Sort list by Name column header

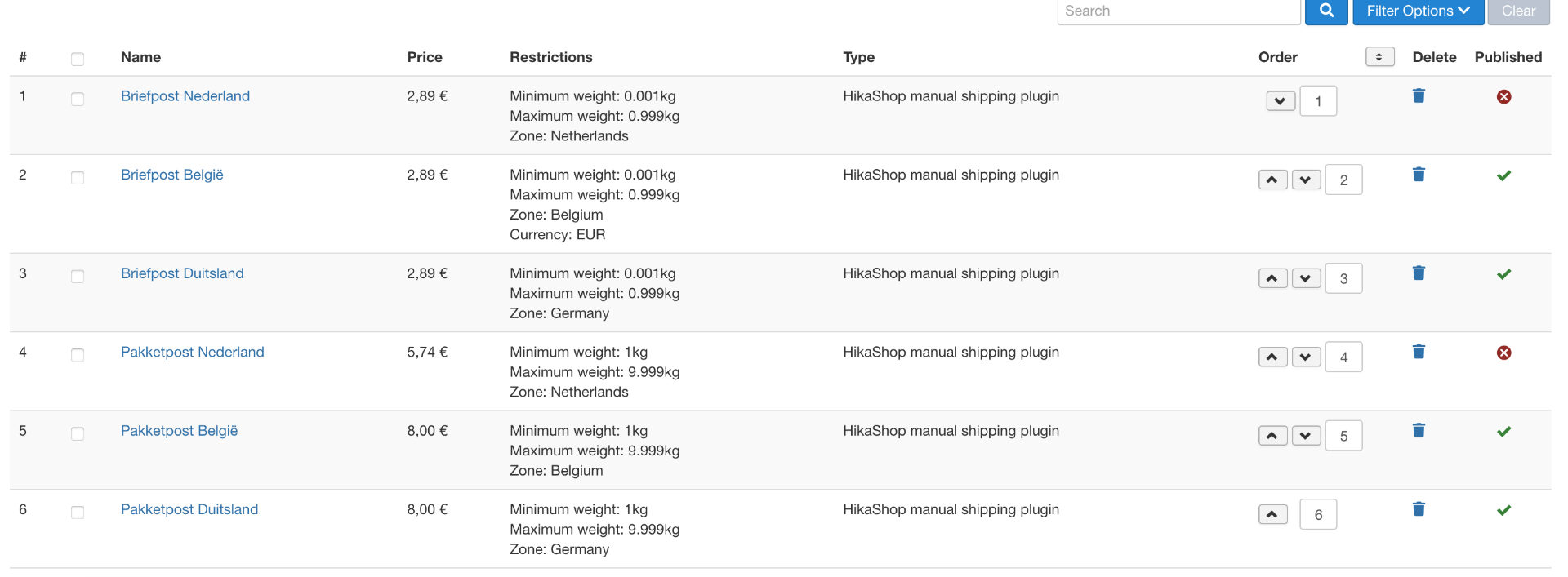tap(140, 57)
